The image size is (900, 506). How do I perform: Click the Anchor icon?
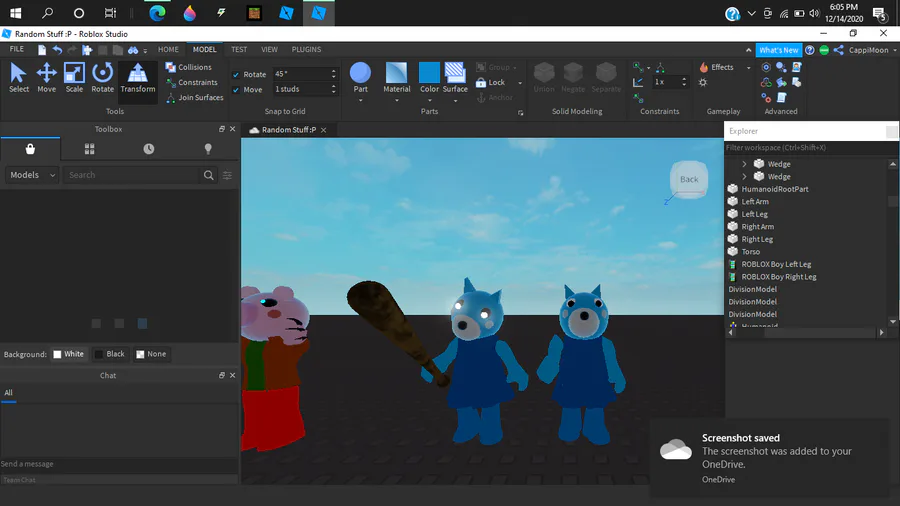coord(494,98)
